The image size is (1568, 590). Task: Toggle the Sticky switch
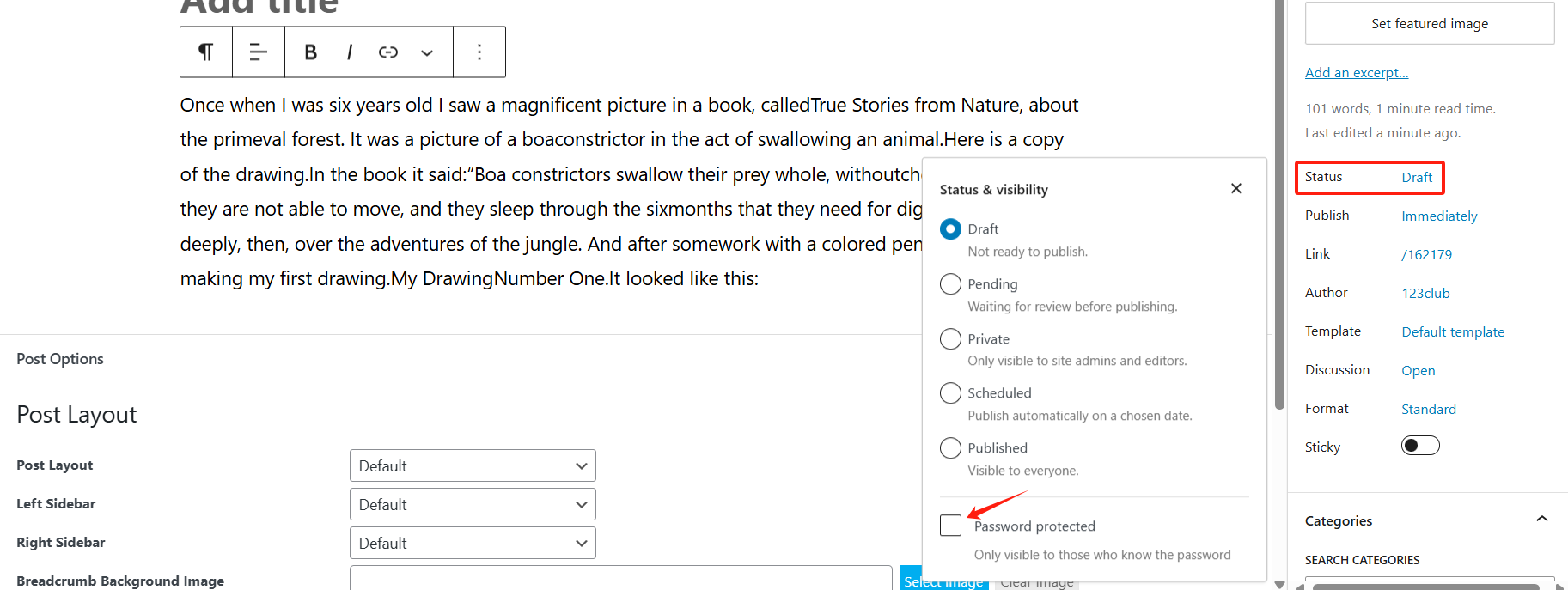1419,445
